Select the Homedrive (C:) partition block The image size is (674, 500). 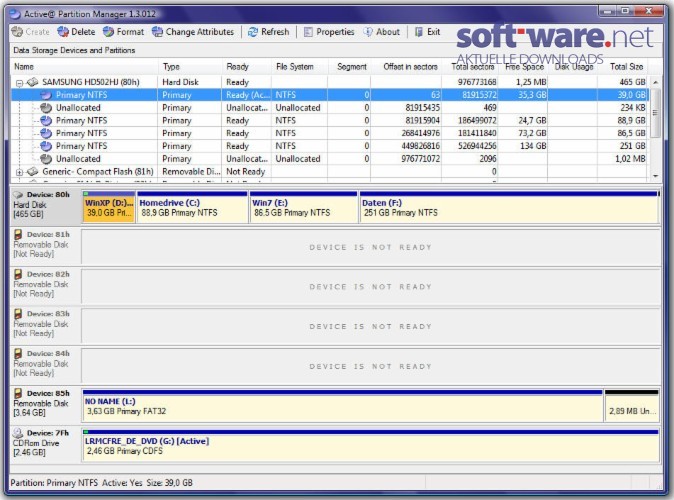tap(192, 207)
